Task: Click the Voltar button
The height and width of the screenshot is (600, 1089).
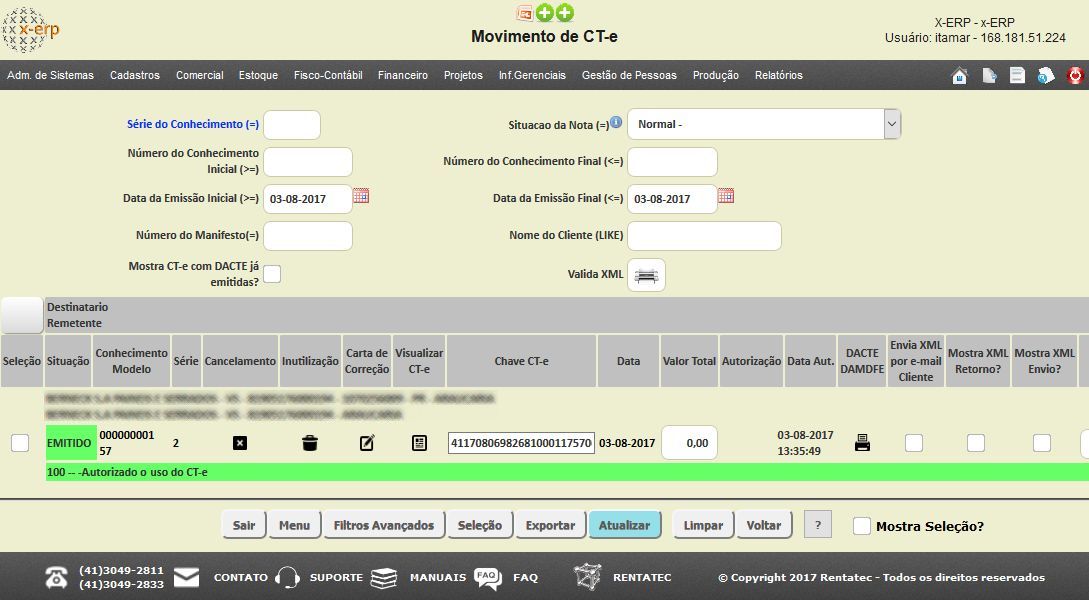Action: [x=764, y=525]
